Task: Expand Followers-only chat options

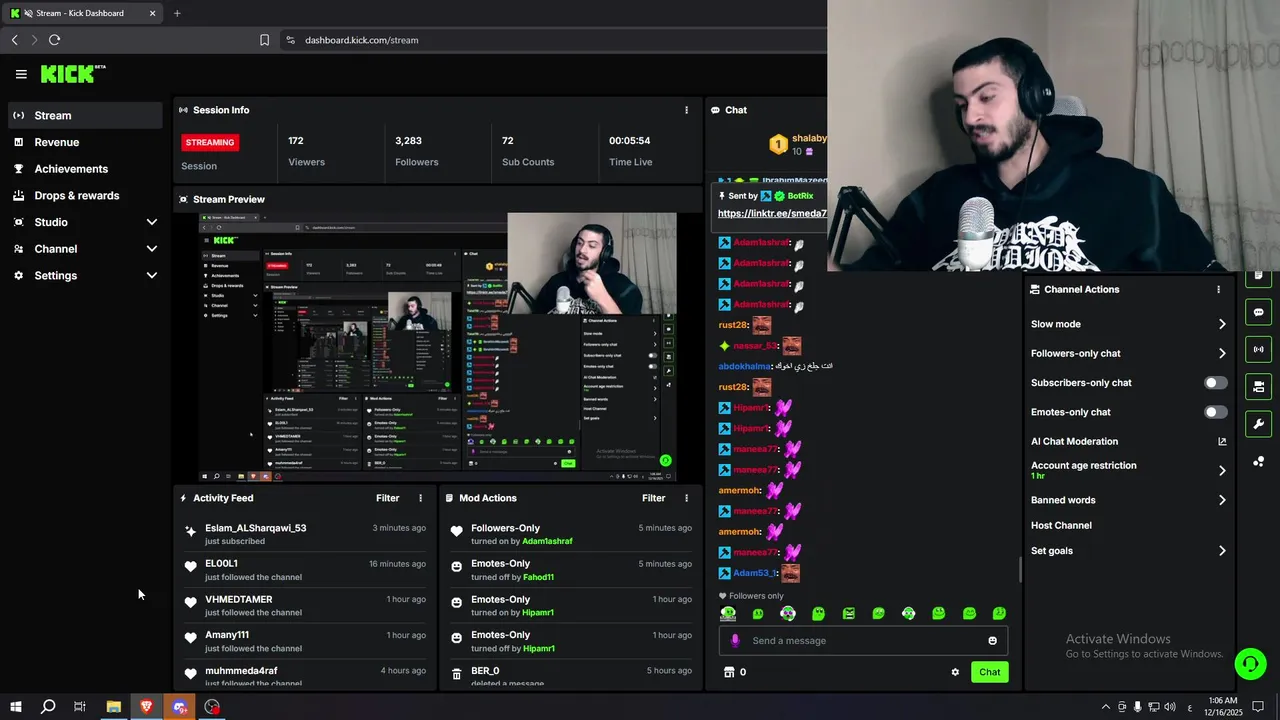Action: (x=1128, y=353)
